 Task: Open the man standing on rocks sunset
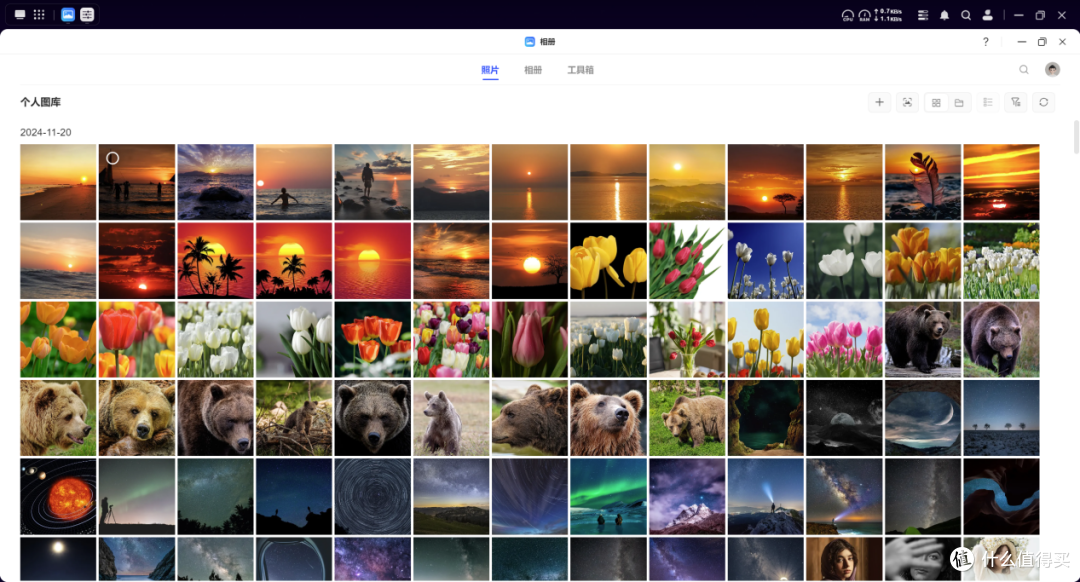(x=372, y=182)
